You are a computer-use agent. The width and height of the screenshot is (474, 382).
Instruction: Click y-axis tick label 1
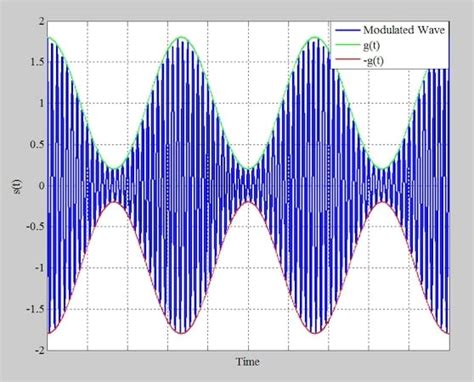pyautogui.click(x=41, y=103)
